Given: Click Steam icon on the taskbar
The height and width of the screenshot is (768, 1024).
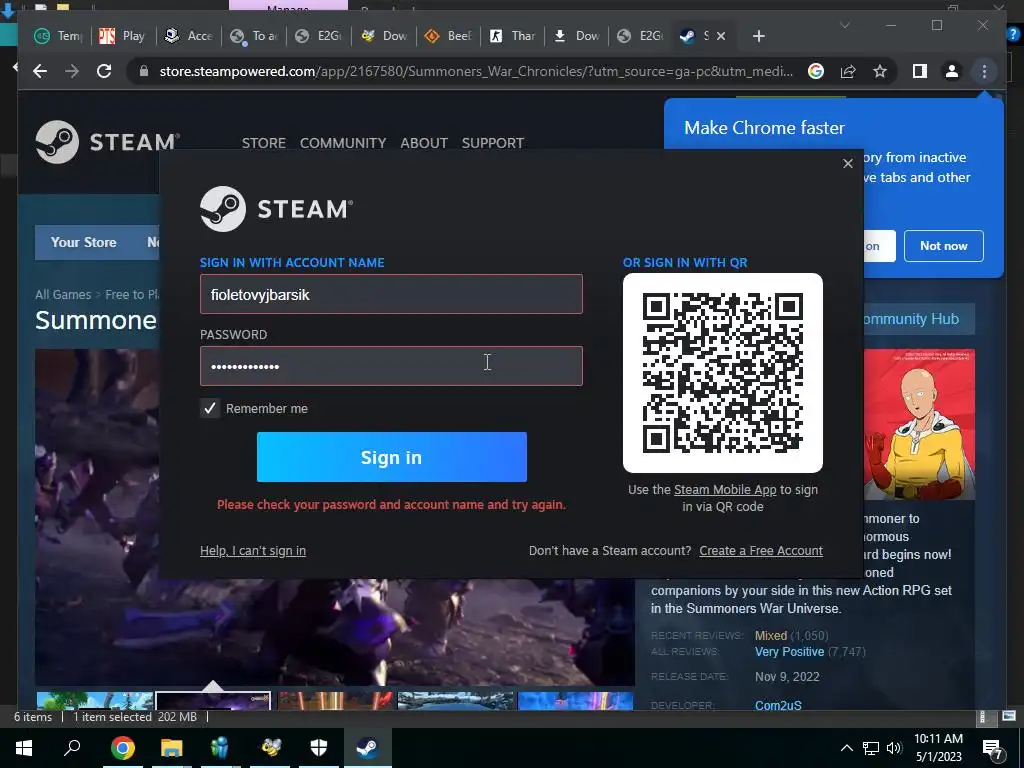Looking at the screenshot, I should tap(368, 748).
